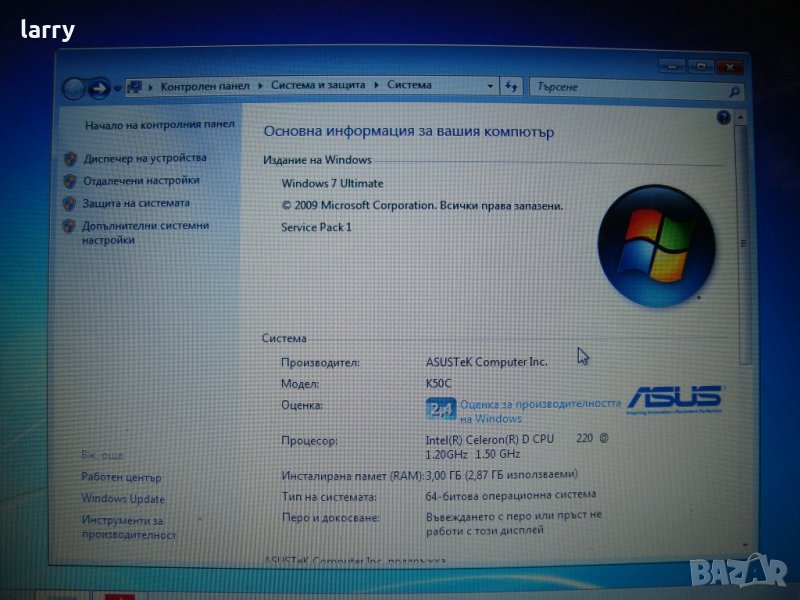
Task: Click the Forward navigation arrow button
Action: (x=99, y=89)
